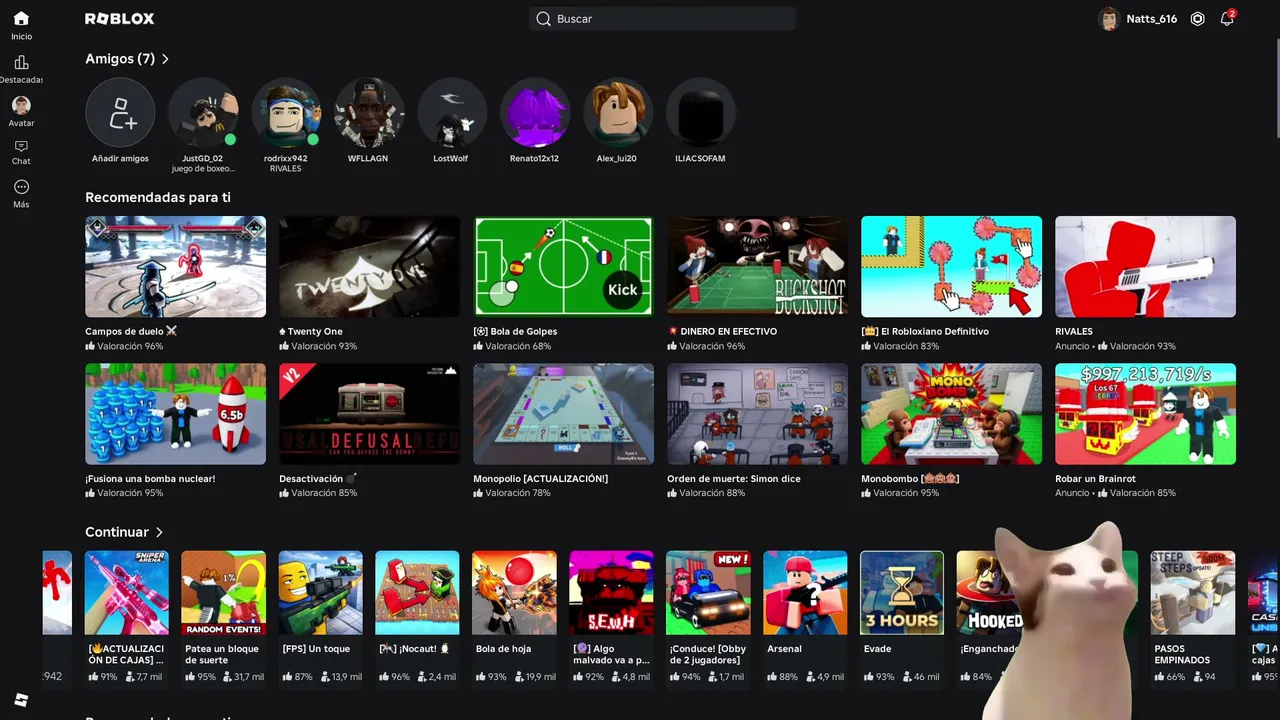Viewport: 1280px width, 720px height.
Task: Open JustGD_02 friend avatar
Action: coord(203,113)
